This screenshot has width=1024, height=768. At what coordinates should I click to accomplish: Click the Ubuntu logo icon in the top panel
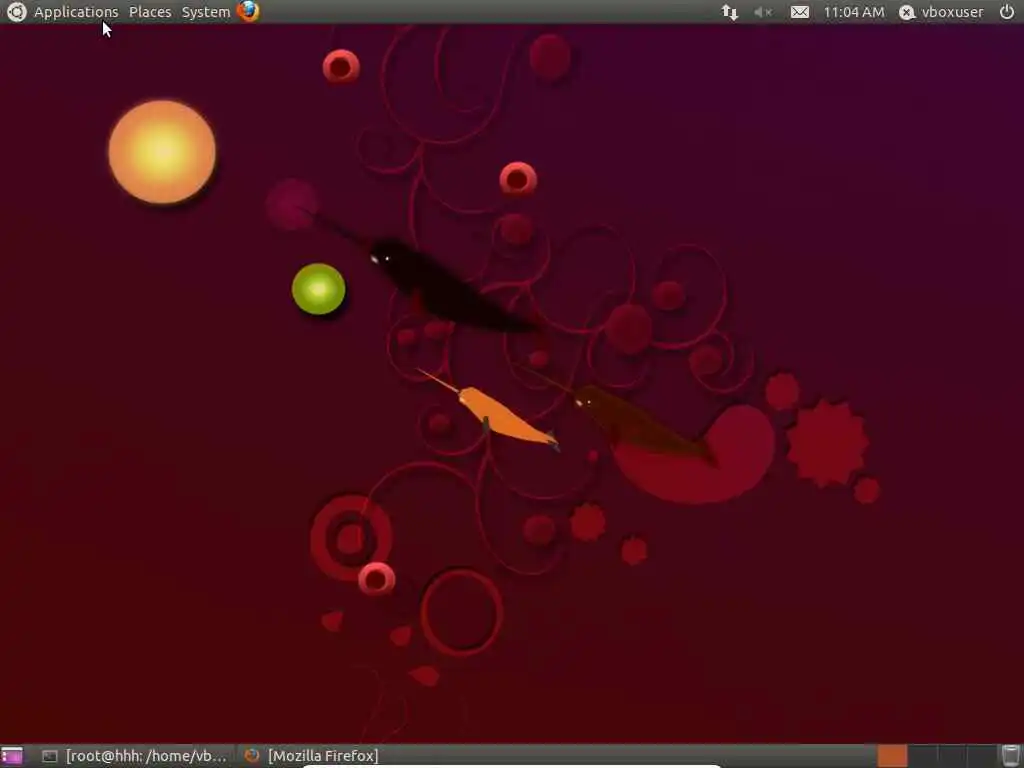click(16, 12)
